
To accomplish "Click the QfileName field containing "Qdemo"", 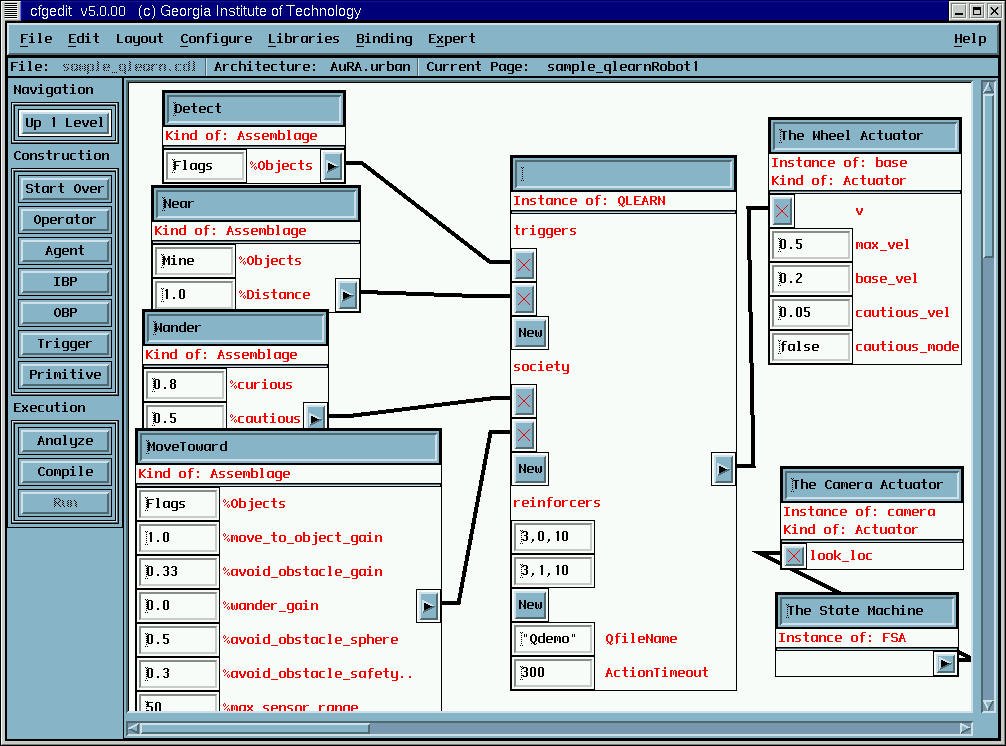I will (x=554, y=639).
